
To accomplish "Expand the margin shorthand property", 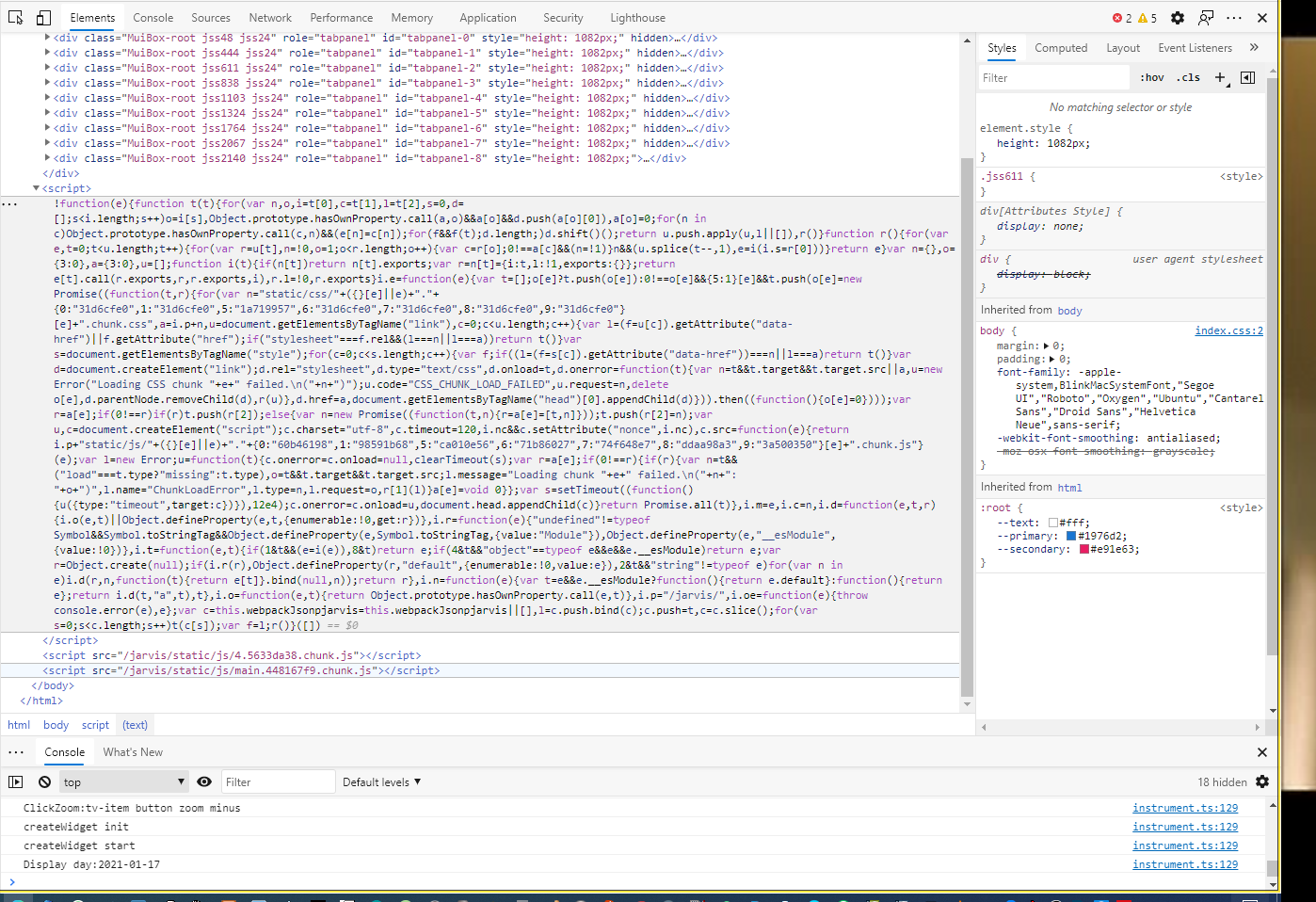I will 1046,346.
